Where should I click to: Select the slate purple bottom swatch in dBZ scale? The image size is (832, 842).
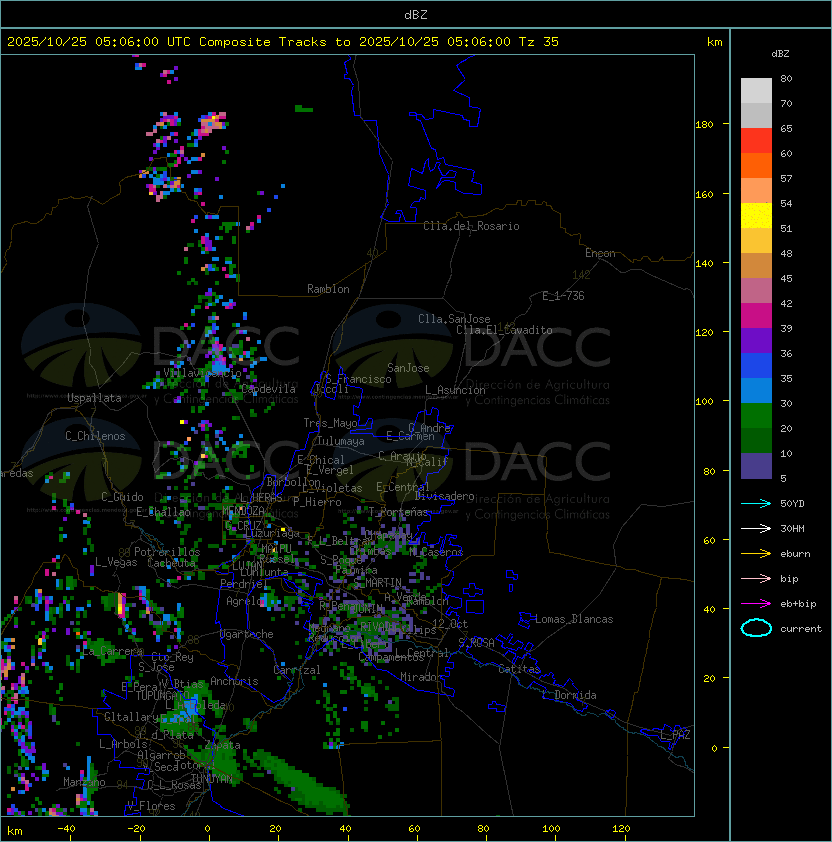pos(756,466)
